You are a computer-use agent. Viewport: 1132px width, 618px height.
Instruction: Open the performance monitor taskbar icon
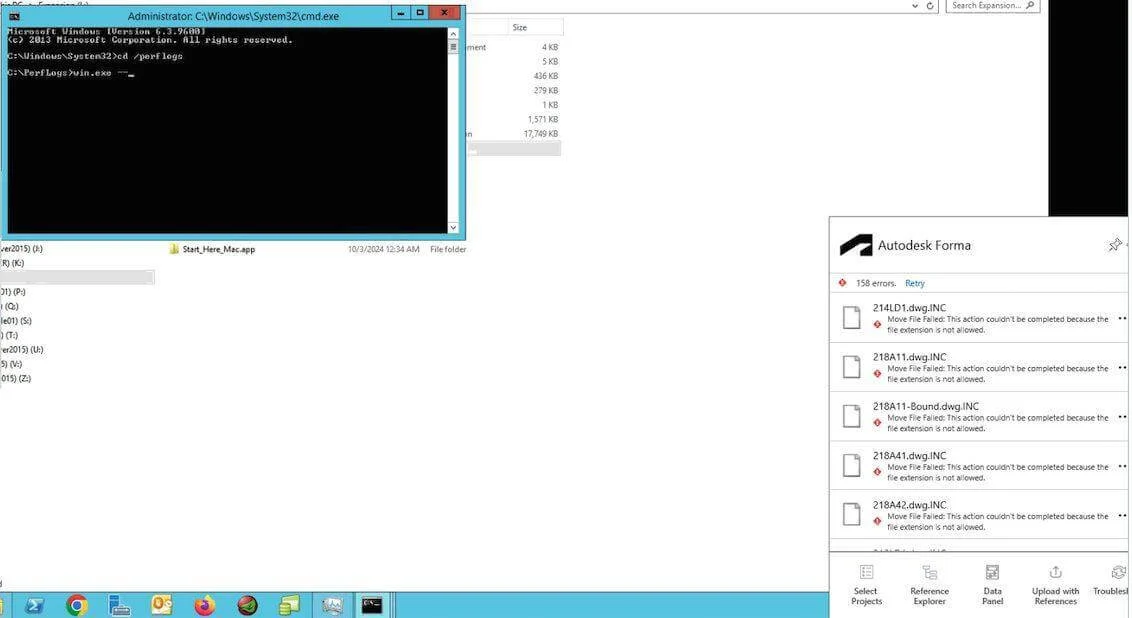point(332,605)
